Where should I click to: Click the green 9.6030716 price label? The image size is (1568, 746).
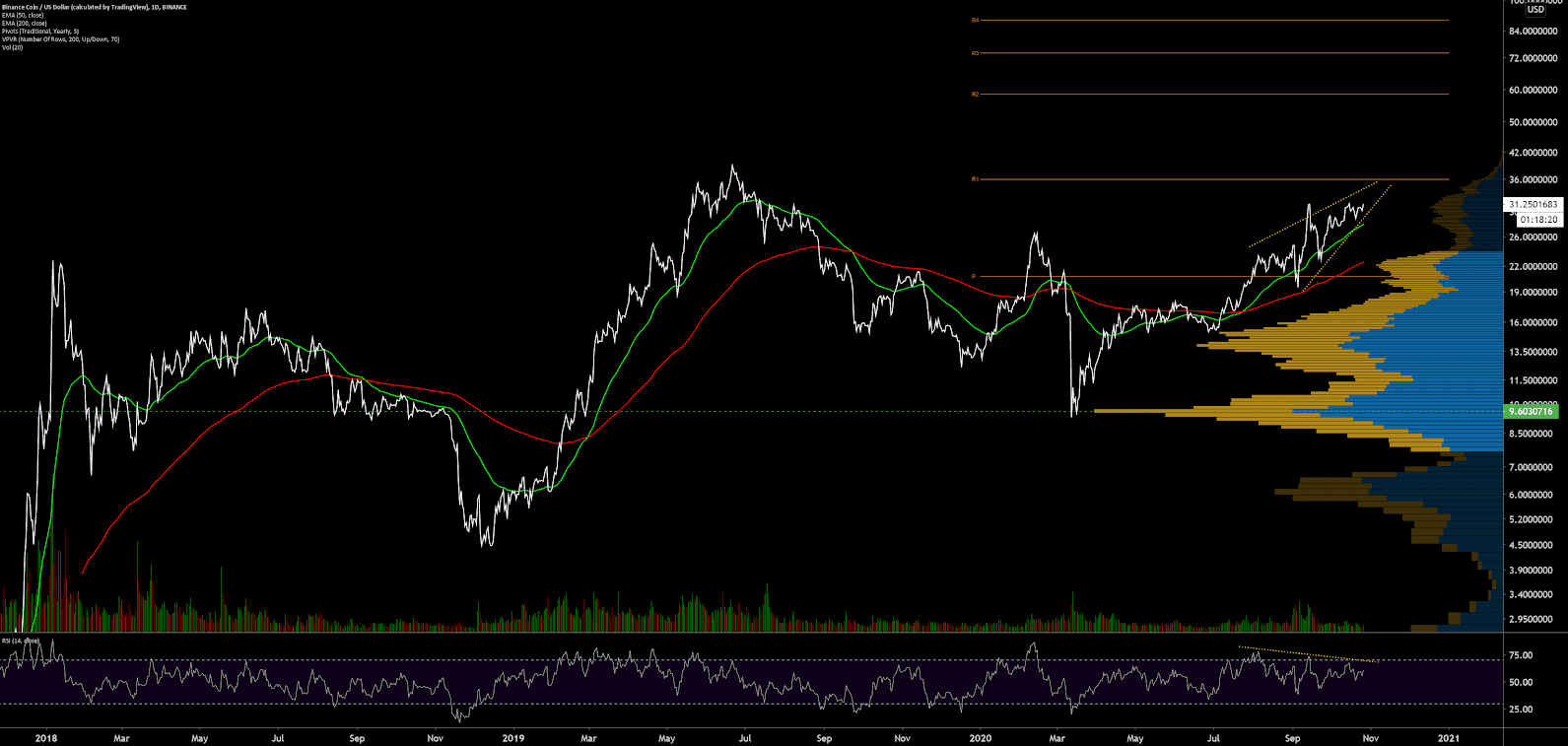point(1532,411)
